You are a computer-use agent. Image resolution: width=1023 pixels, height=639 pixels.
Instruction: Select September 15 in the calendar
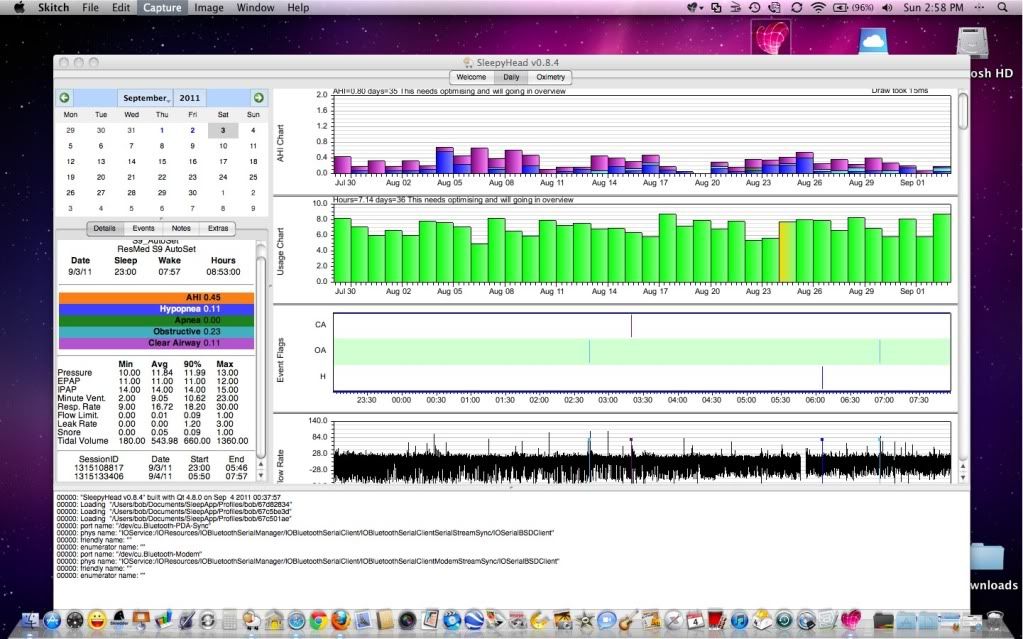click(162, 161)
